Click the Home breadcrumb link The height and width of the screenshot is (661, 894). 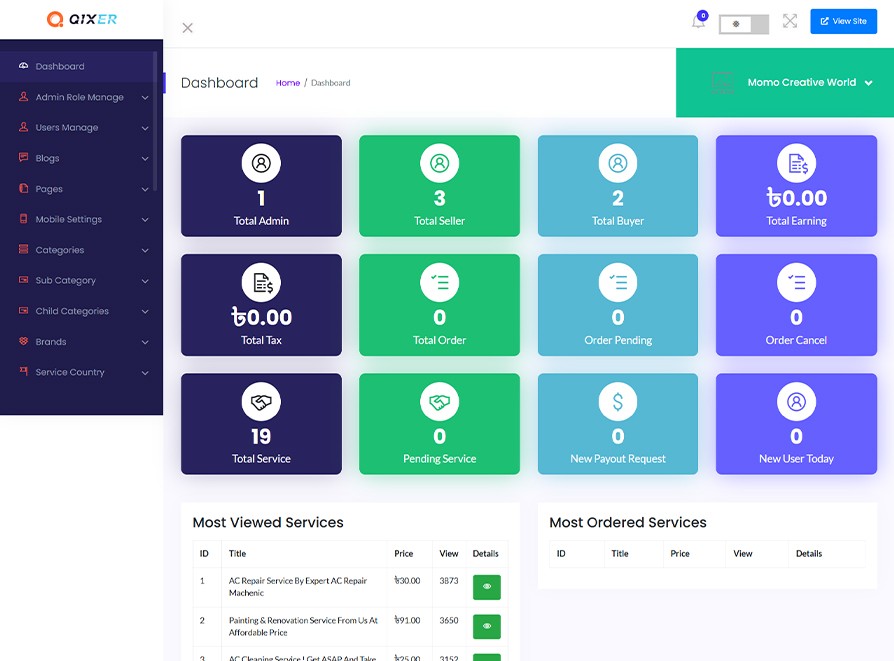287,83
